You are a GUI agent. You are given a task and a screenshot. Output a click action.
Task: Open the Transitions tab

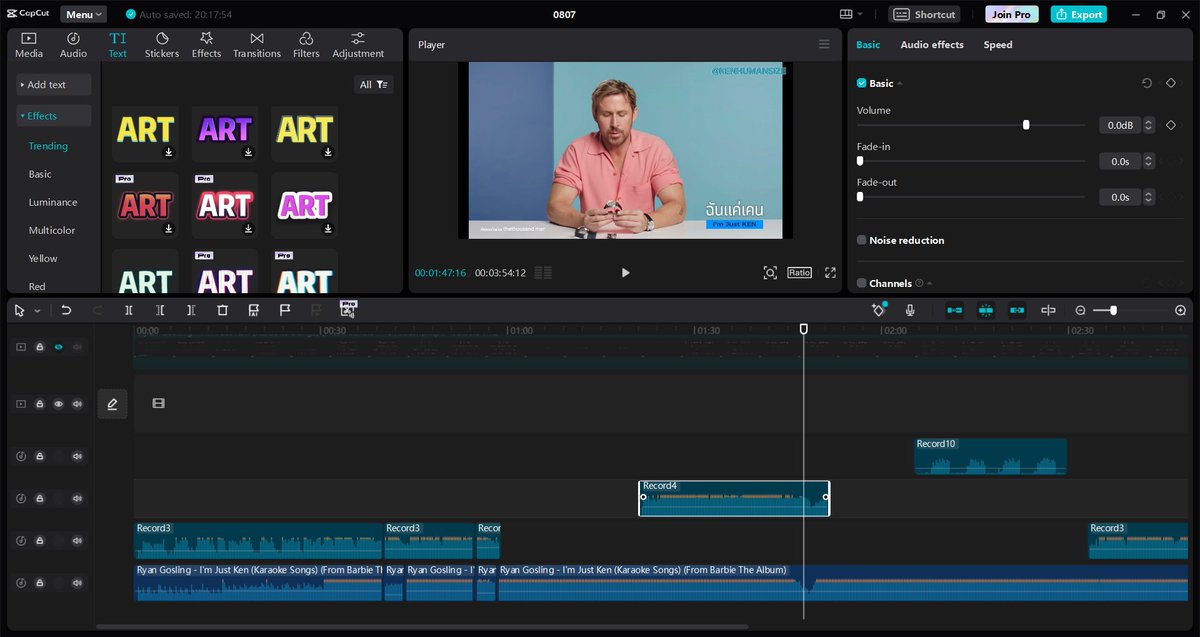tap(257, 45)
